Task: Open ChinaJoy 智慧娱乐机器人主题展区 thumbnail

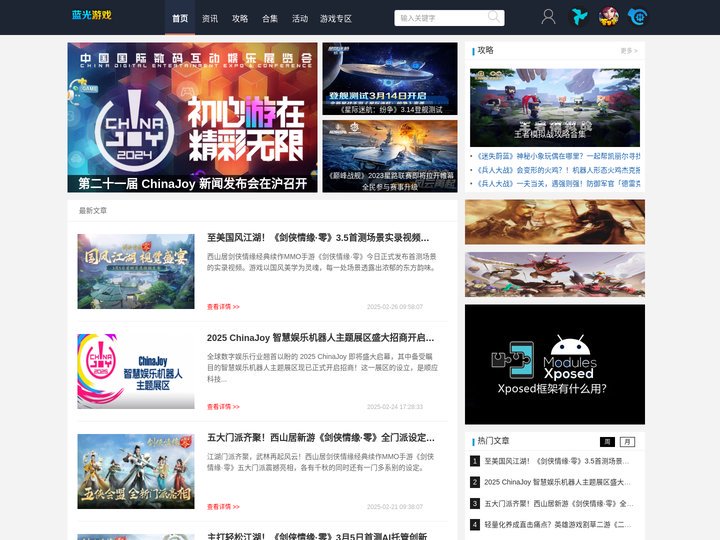Action: [x=136, y=371]
